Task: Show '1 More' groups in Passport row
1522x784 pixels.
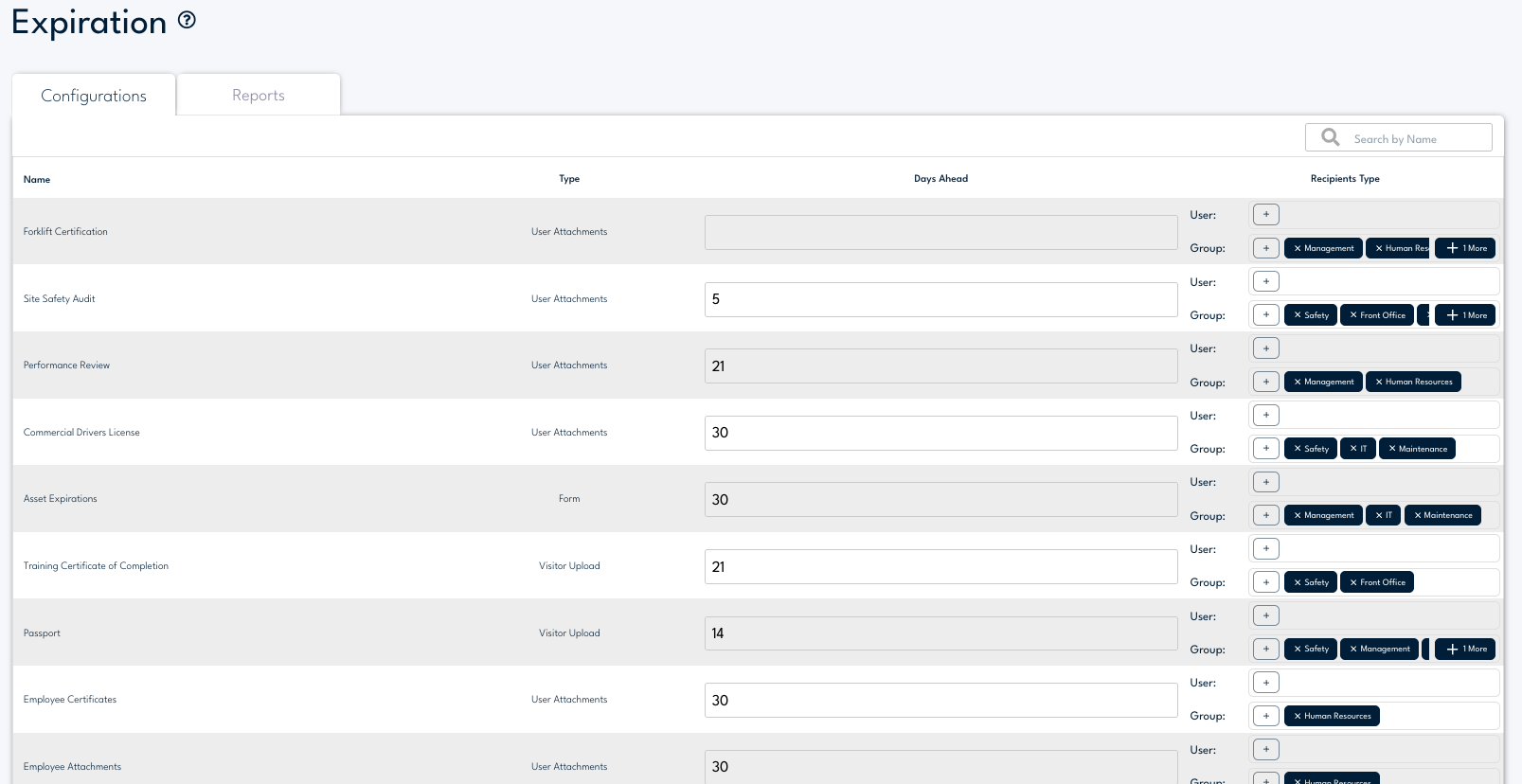Action: tap(1465, 650)
